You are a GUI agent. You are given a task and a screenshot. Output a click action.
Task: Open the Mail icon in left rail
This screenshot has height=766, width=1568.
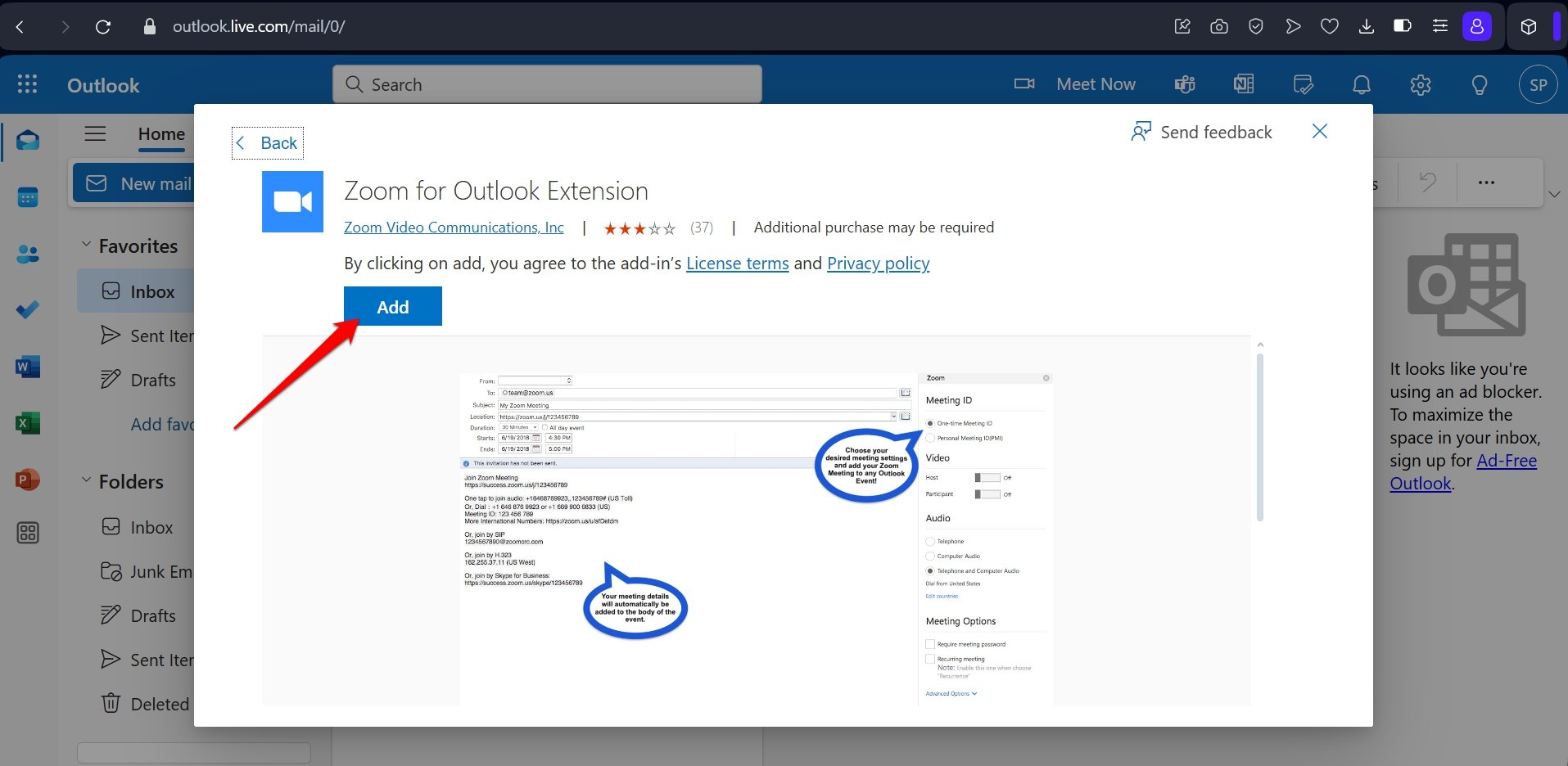pyautogui.click(x=28, y=141)
